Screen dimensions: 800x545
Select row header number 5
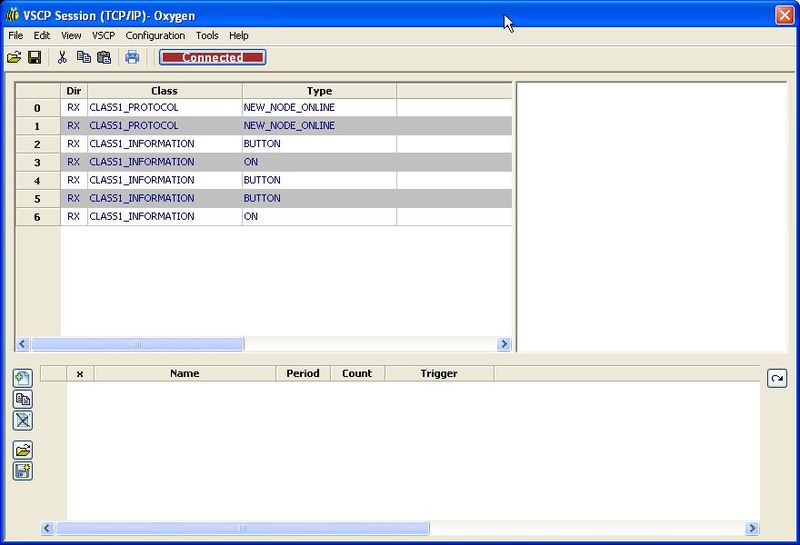[37, 198]
